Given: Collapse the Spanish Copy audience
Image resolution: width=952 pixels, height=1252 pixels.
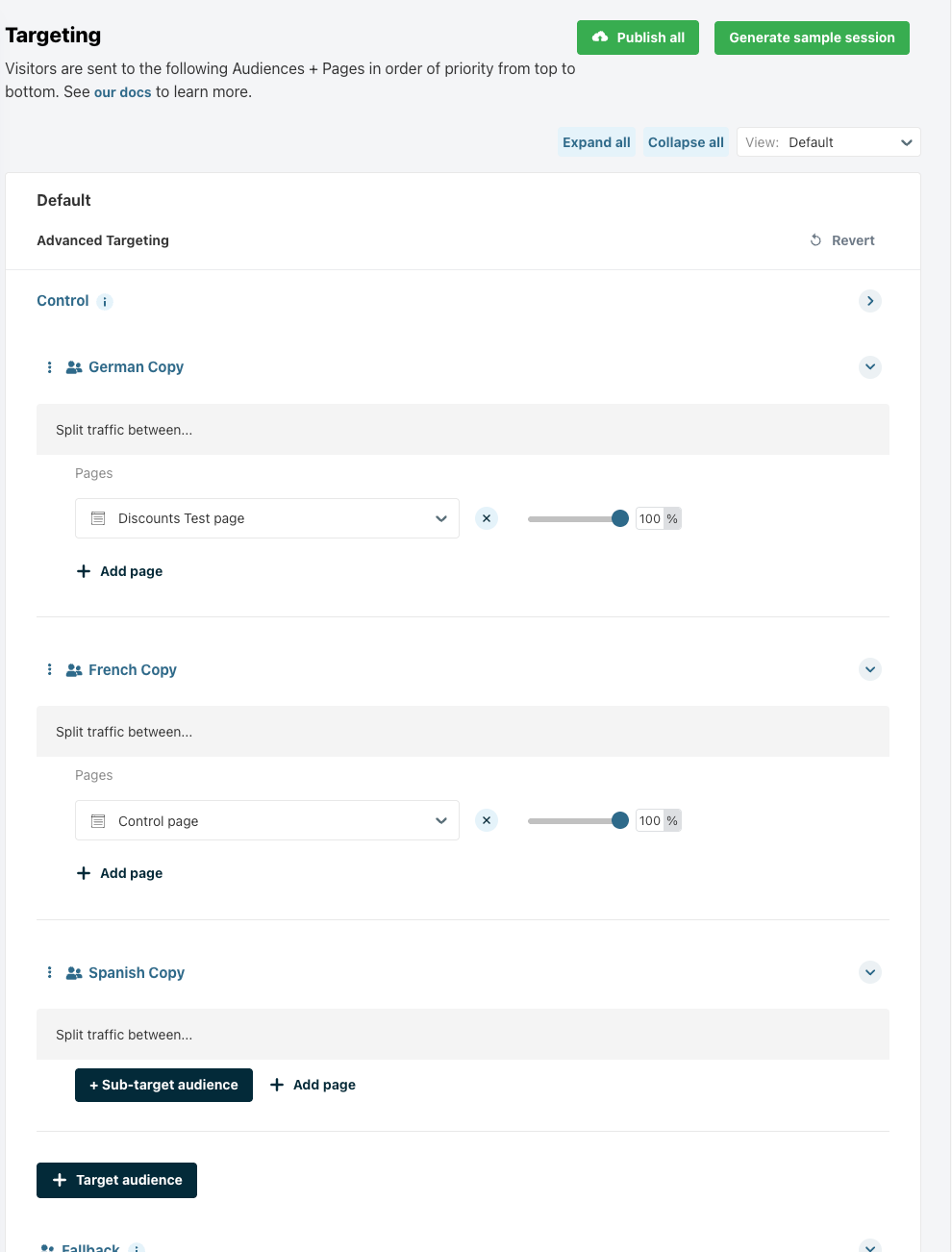Looking at the screenshot, I should point(869,972).
